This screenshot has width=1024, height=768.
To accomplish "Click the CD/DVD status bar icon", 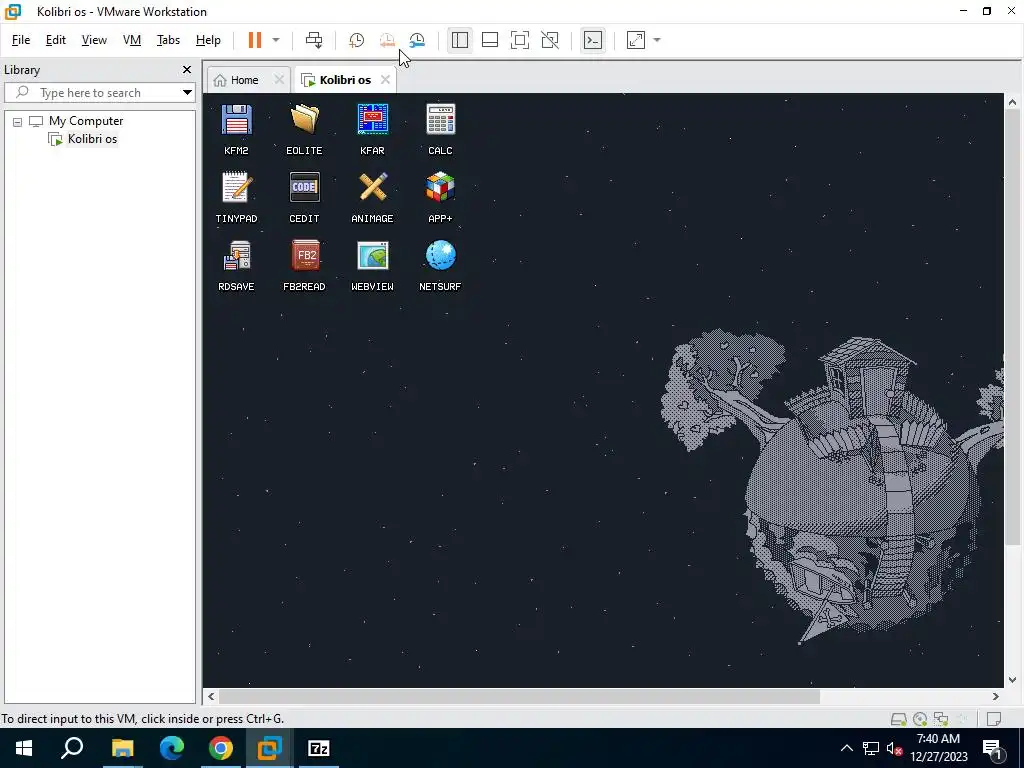I will point(920,719).
